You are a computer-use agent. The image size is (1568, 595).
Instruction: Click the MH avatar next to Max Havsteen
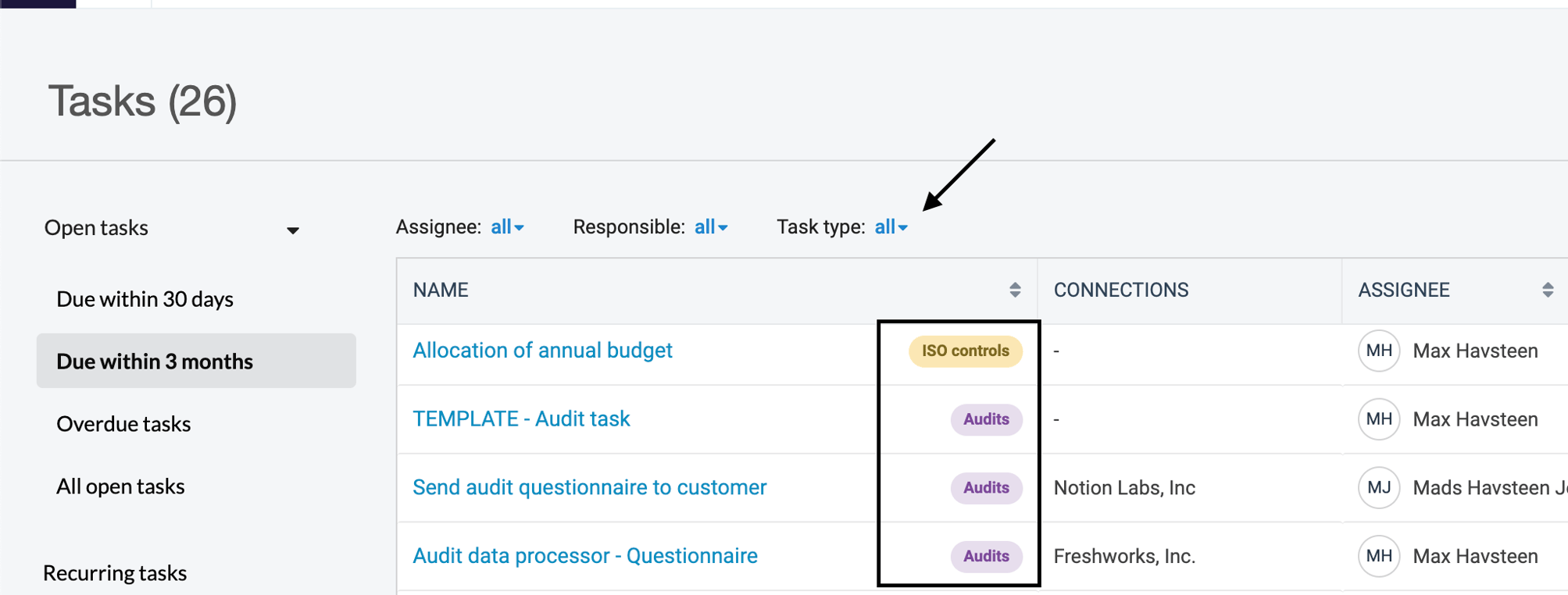point(1378,351)
